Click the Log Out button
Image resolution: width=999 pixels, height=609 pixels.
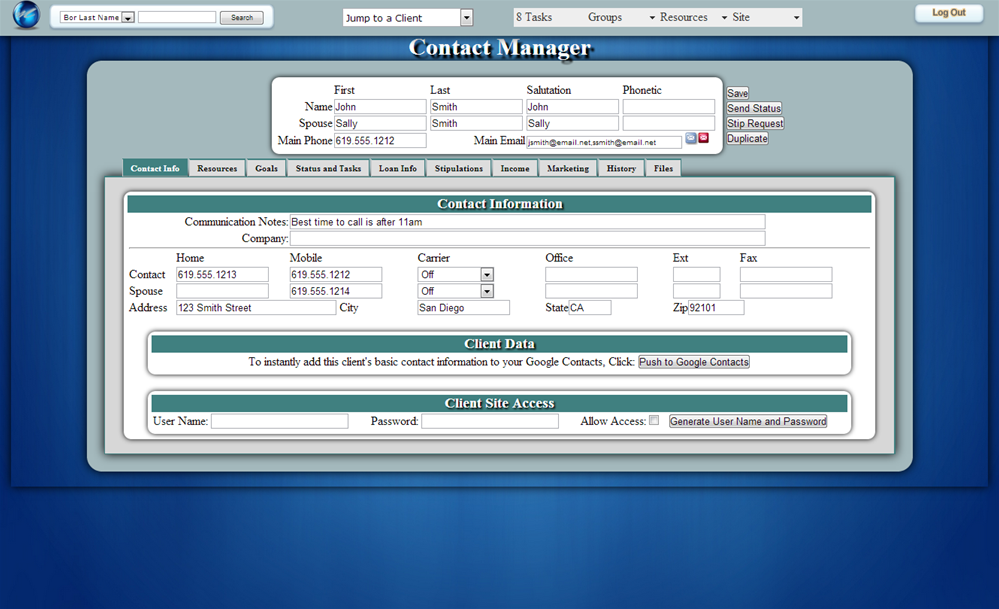[946, 12]
